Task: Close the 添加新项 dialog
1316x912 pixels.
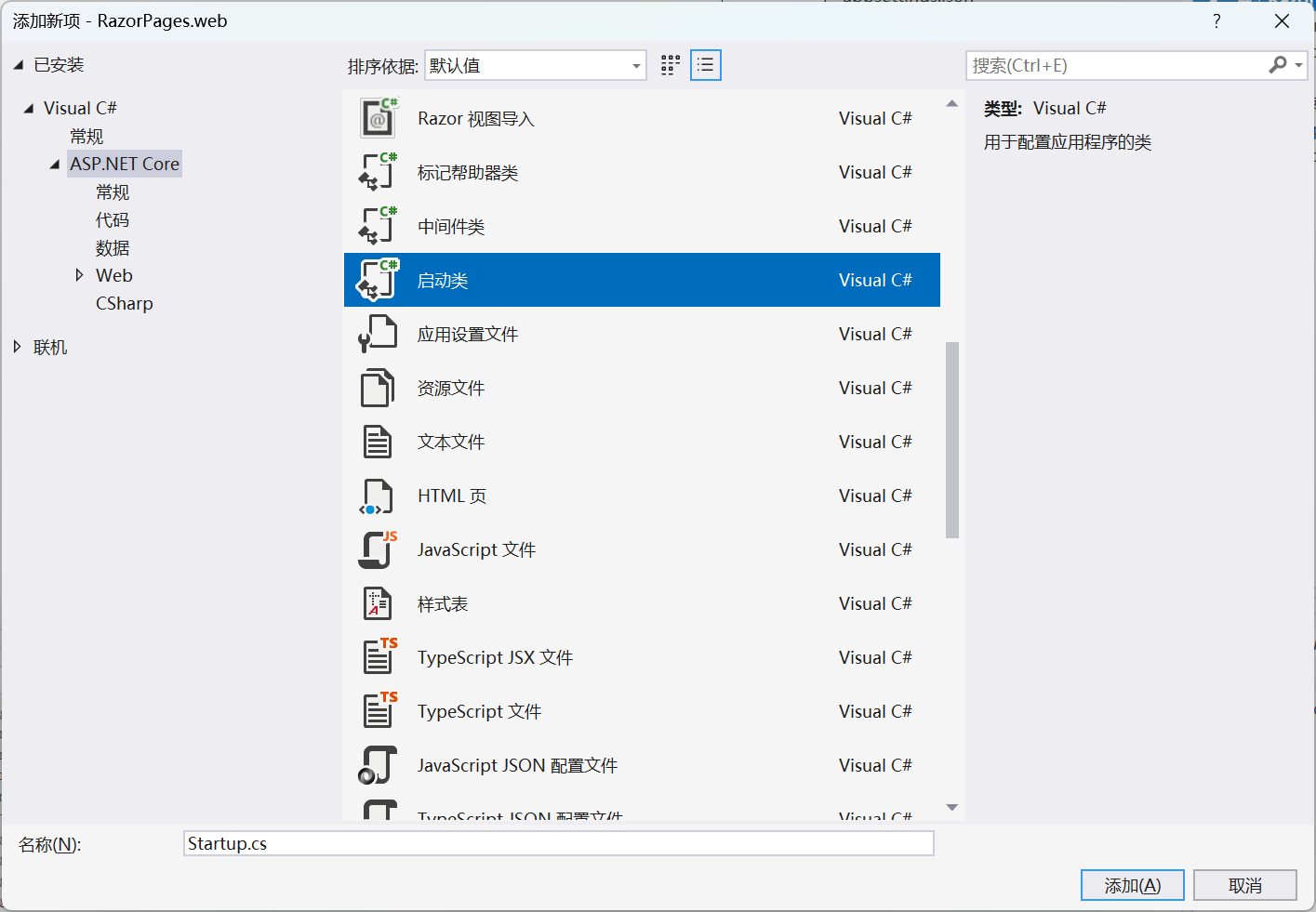Action: (x=1282, y=20)
